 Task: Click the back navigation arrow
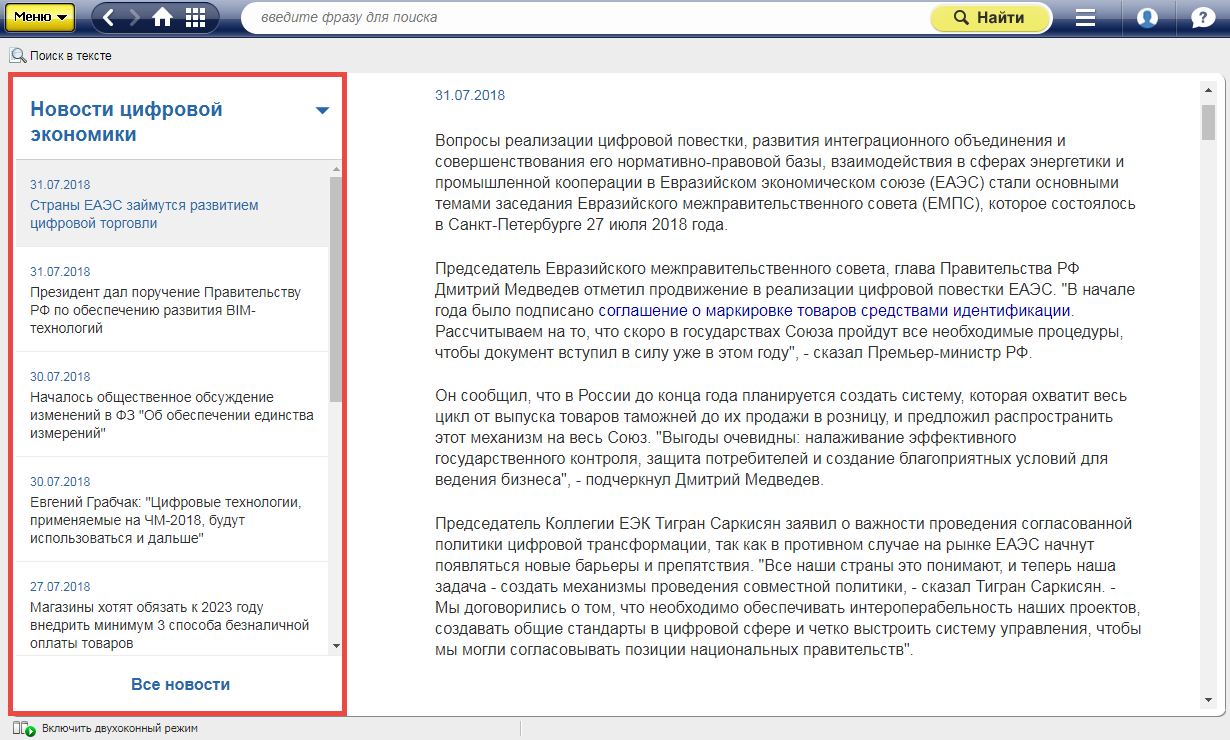tap(109, 17)
